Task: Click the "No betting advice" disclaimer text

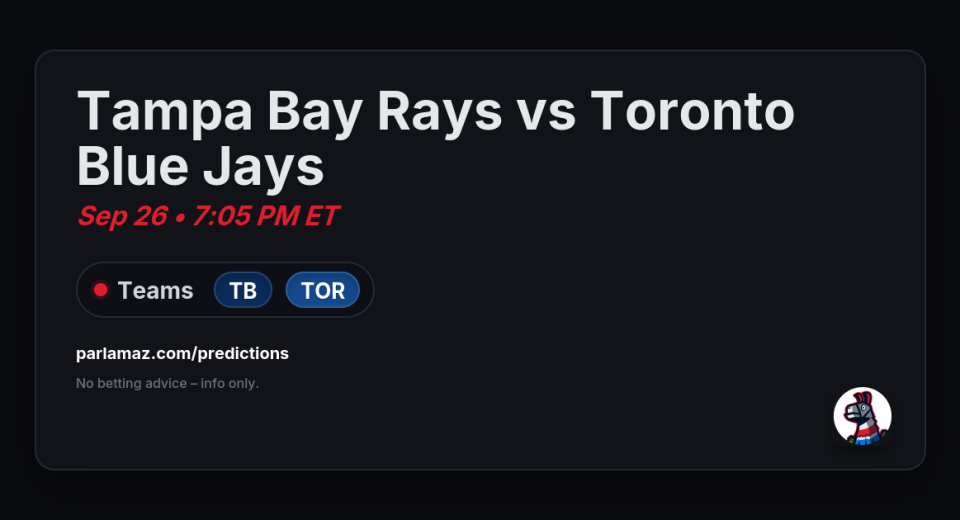Action: coord(130,383)
